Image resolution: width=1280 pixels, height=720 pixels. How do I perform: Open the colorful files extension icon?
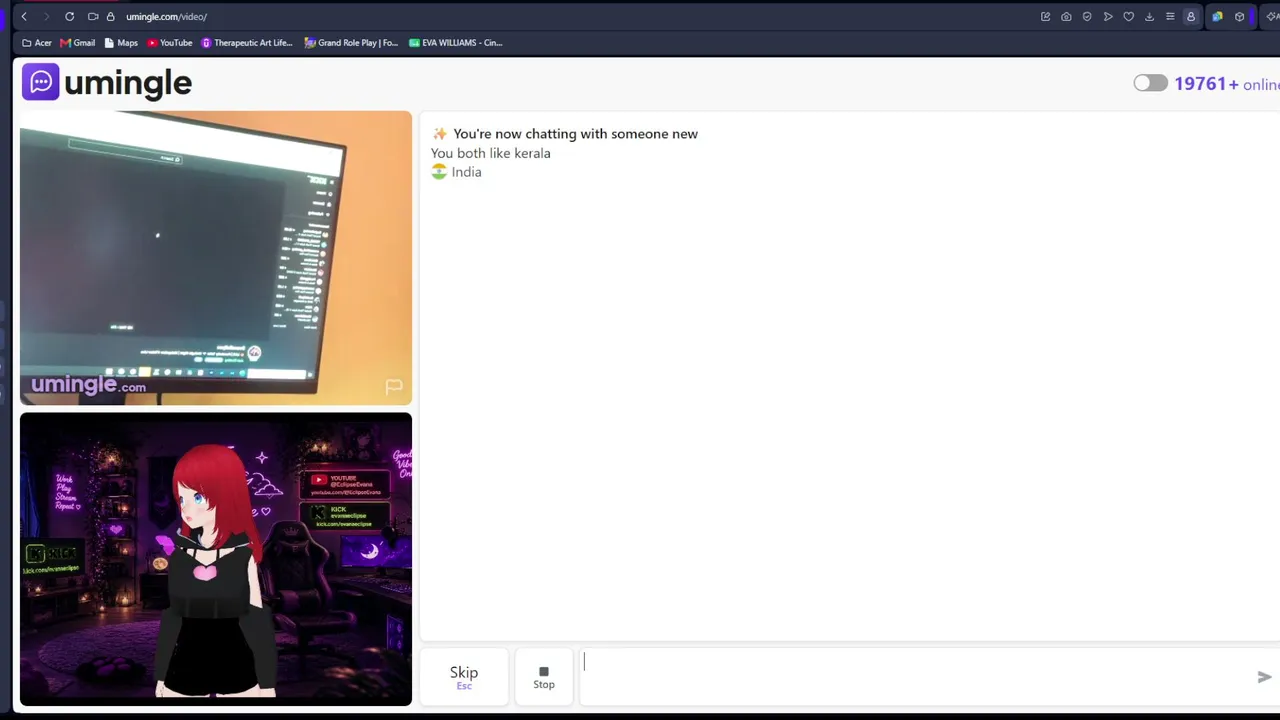tap(1217, 17)
